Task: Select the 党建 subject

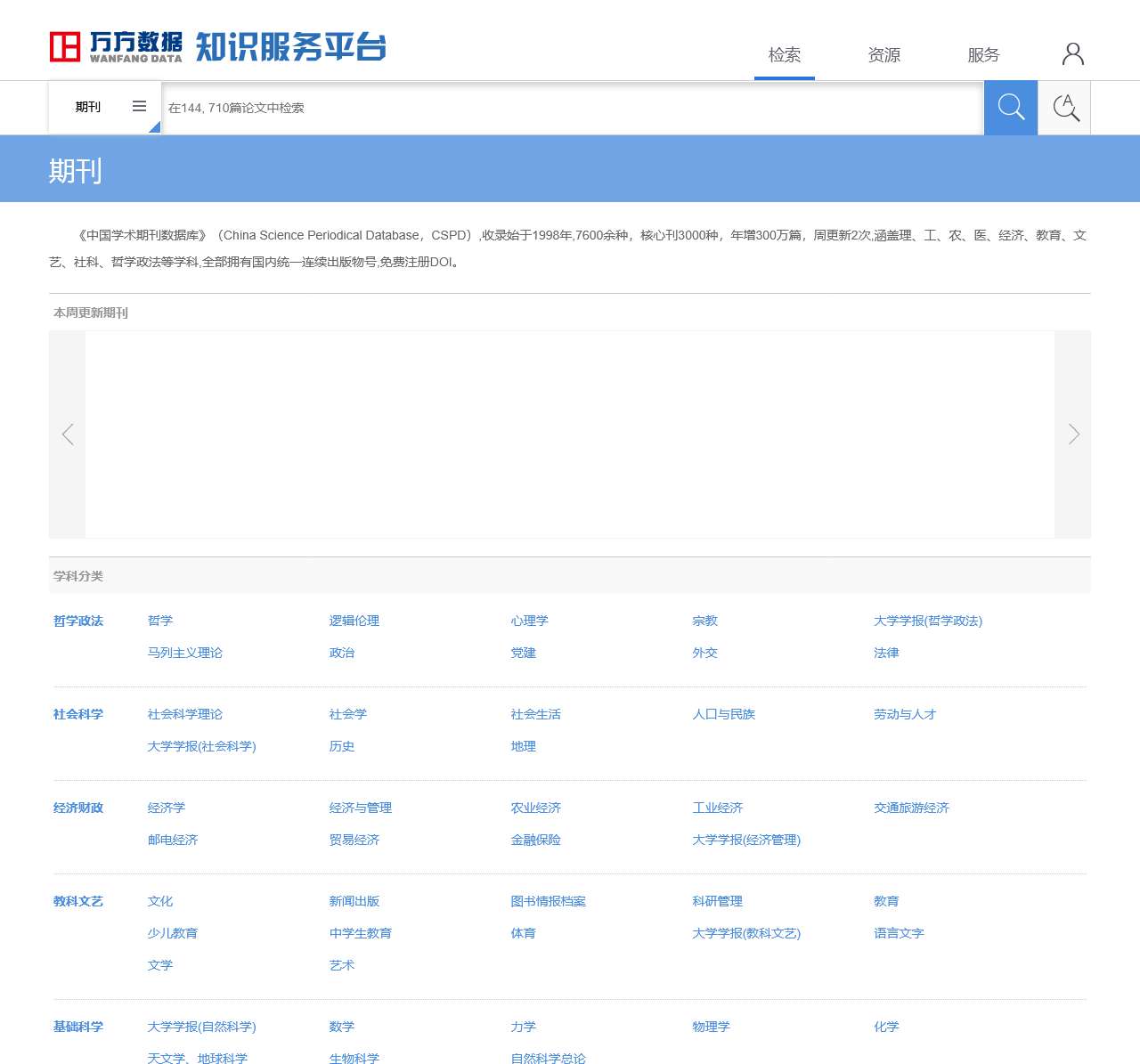Action: pos(524,654)
